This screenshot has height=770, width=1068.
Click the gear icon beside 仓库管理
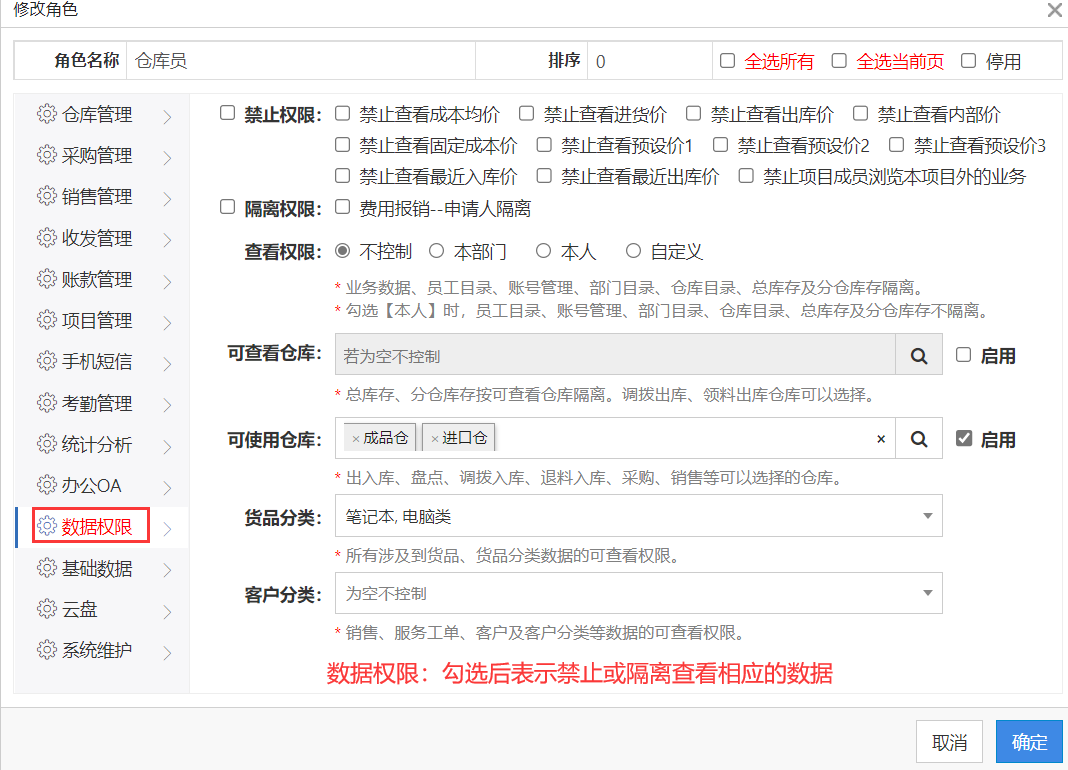click(x=46, y=114)
